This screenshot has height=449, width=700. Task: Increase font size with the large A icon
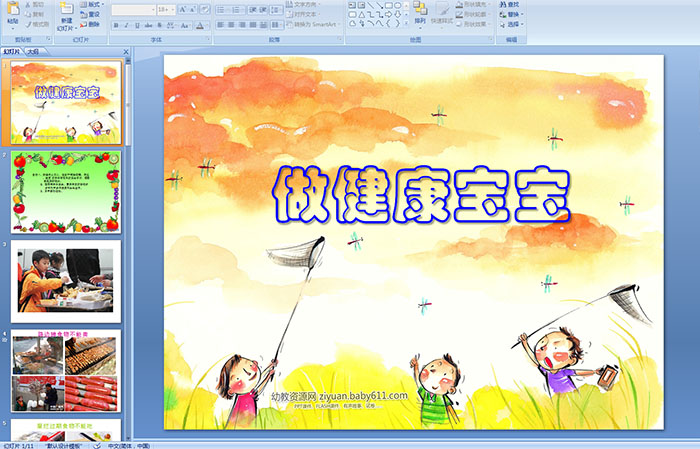click(183, 9)
